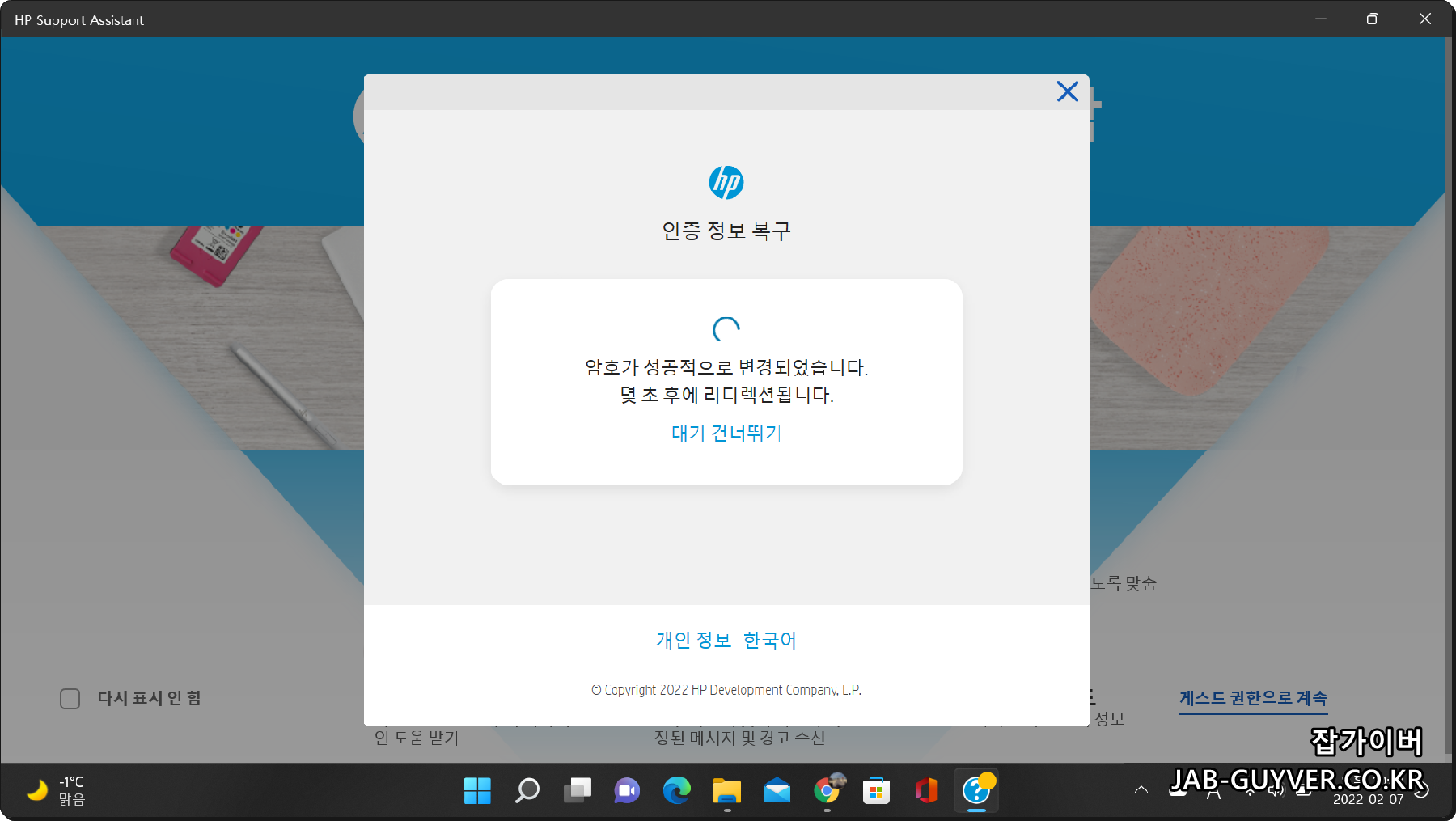Open the Mail app icon

click(777, 791)
